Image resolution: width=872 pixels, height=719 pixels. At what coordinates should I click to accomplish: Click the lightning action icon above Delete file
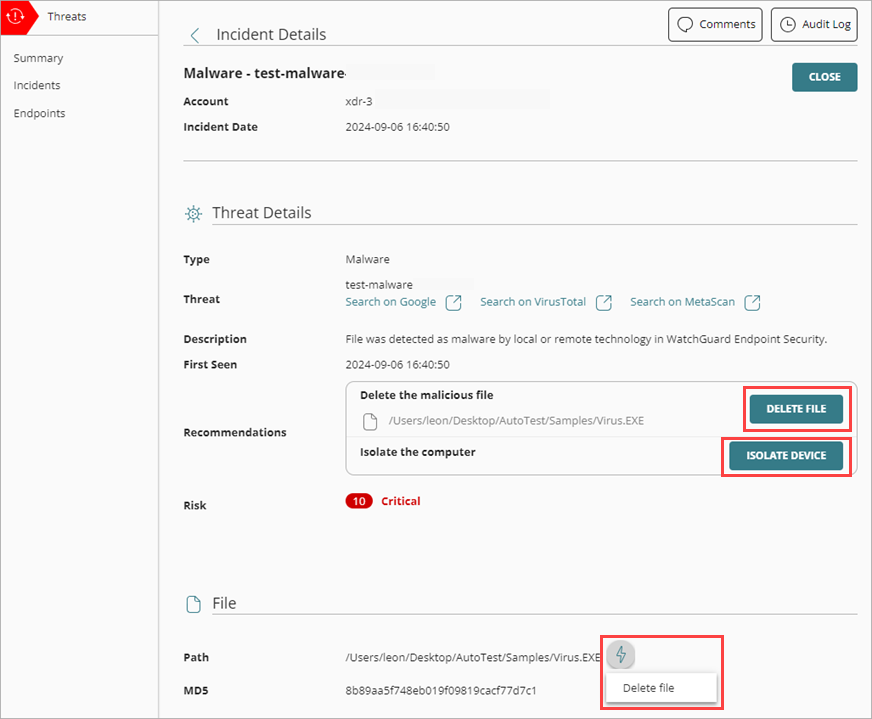click(621, 655)
